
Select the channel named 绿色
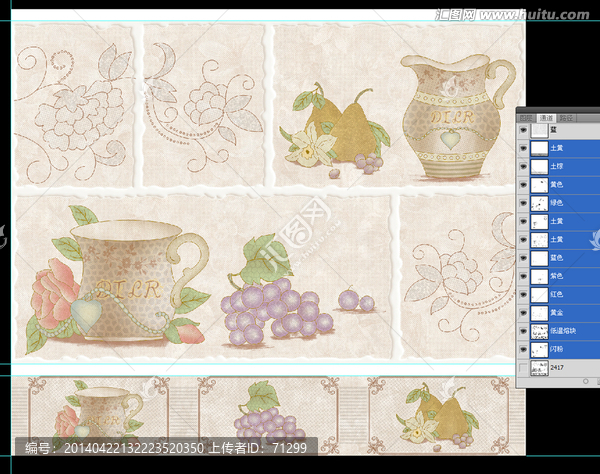tap(557, 203)
